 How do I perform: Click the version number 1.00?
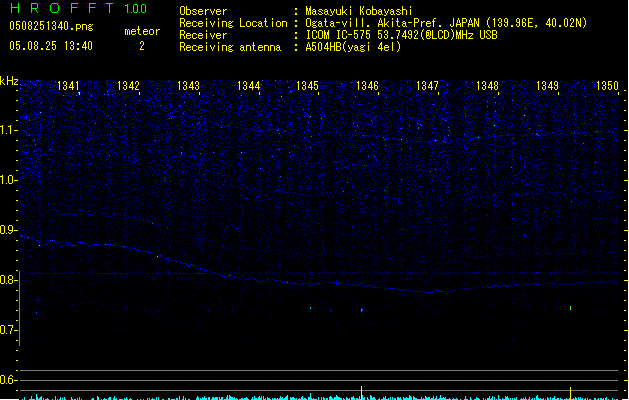134,9
